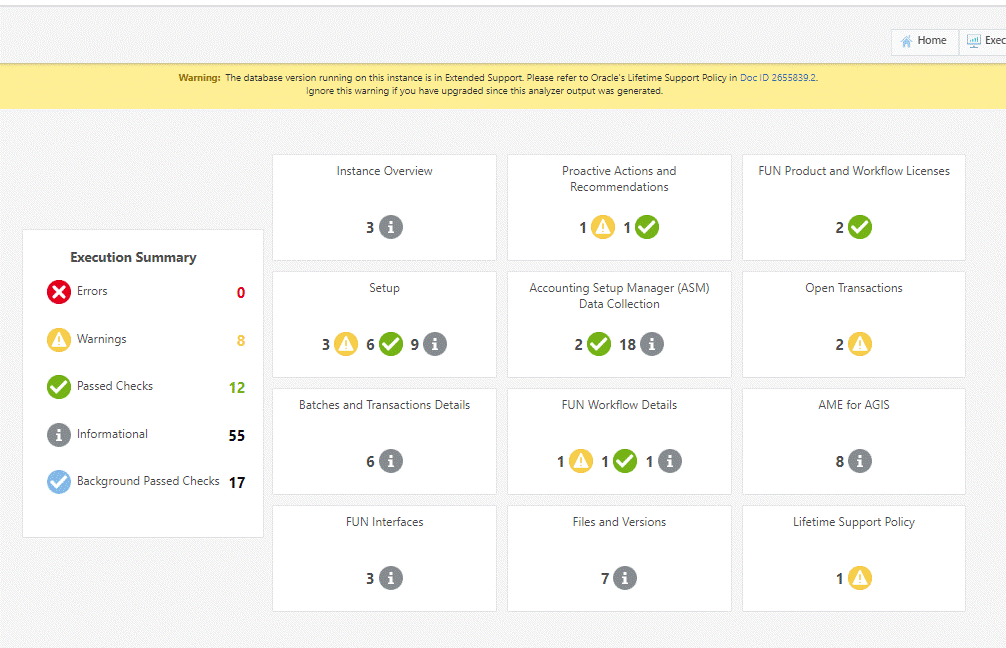The width and height of the screenshot is (1006, 648).
Task: Click the warning icon in FUN Workflow Details
Action: point(581,461)
